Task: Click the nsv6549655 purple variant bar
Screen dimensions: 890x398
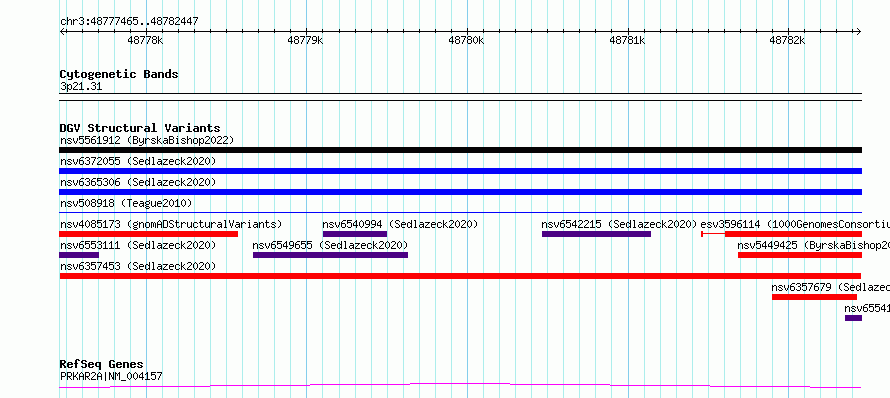Action: 330,255
